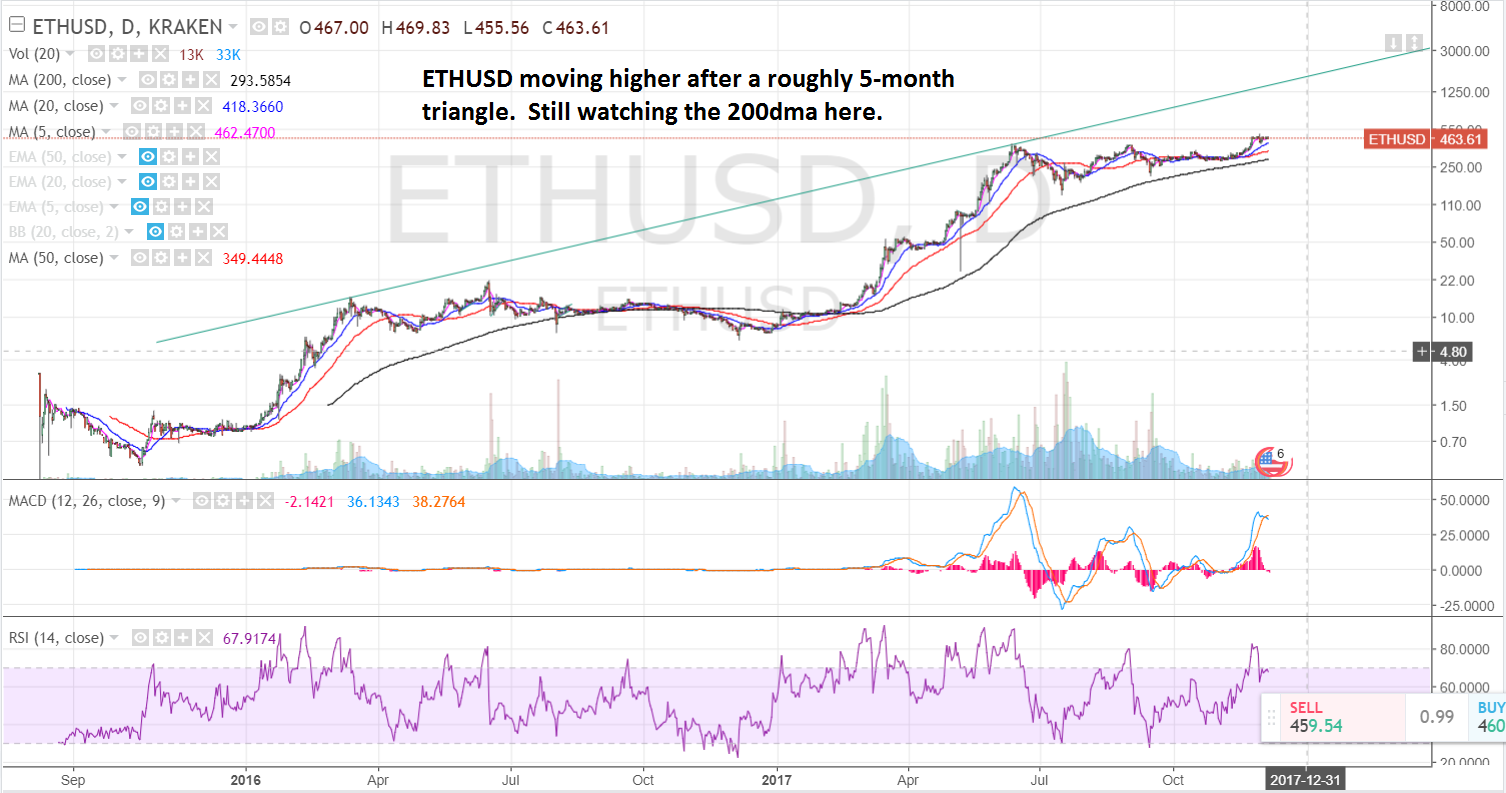The height and width of the screenshot is (793, 1506).
Task: Remove the EMA (5, close) indicator
Action: (203, 207)
